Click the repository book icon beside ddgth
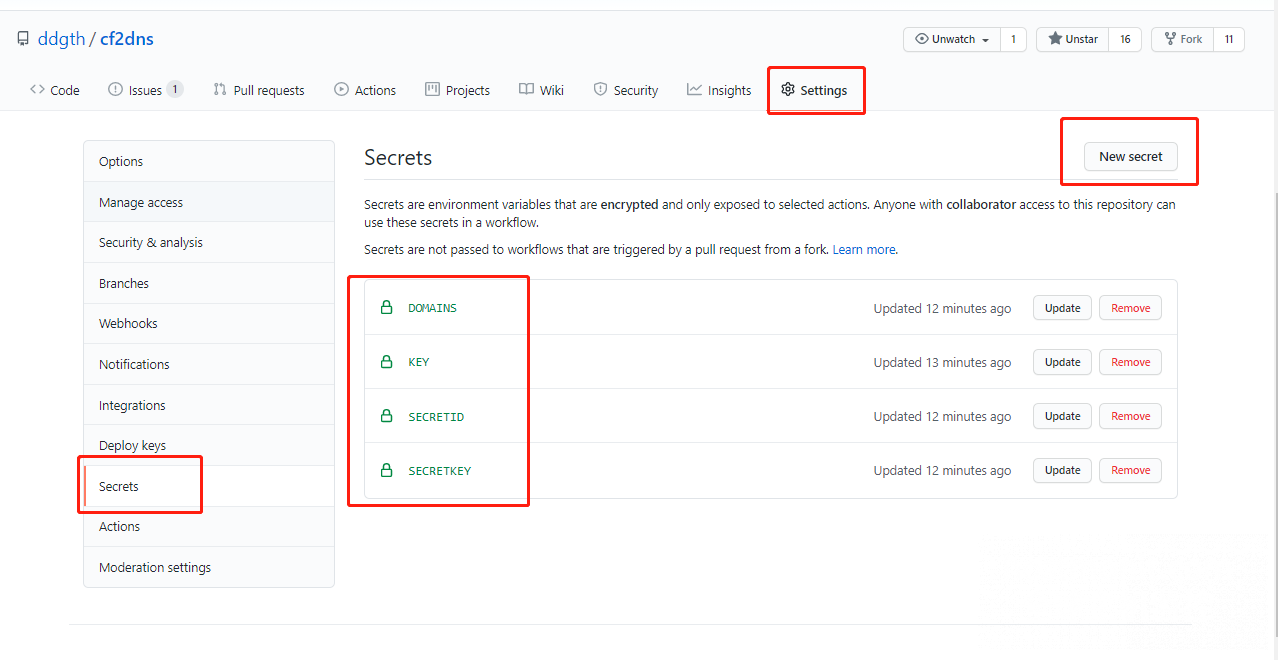 pos(23,39)
